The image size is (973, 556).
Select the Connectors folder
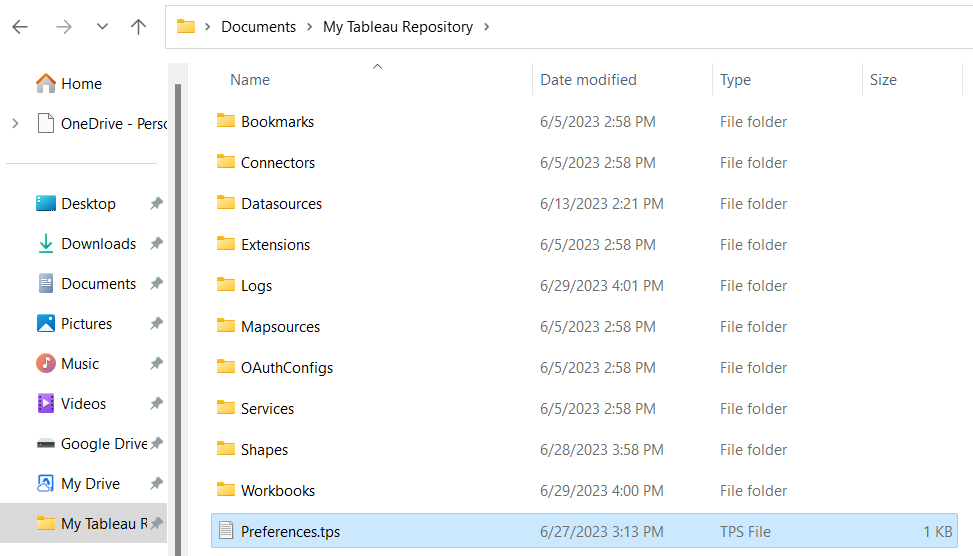584,163
